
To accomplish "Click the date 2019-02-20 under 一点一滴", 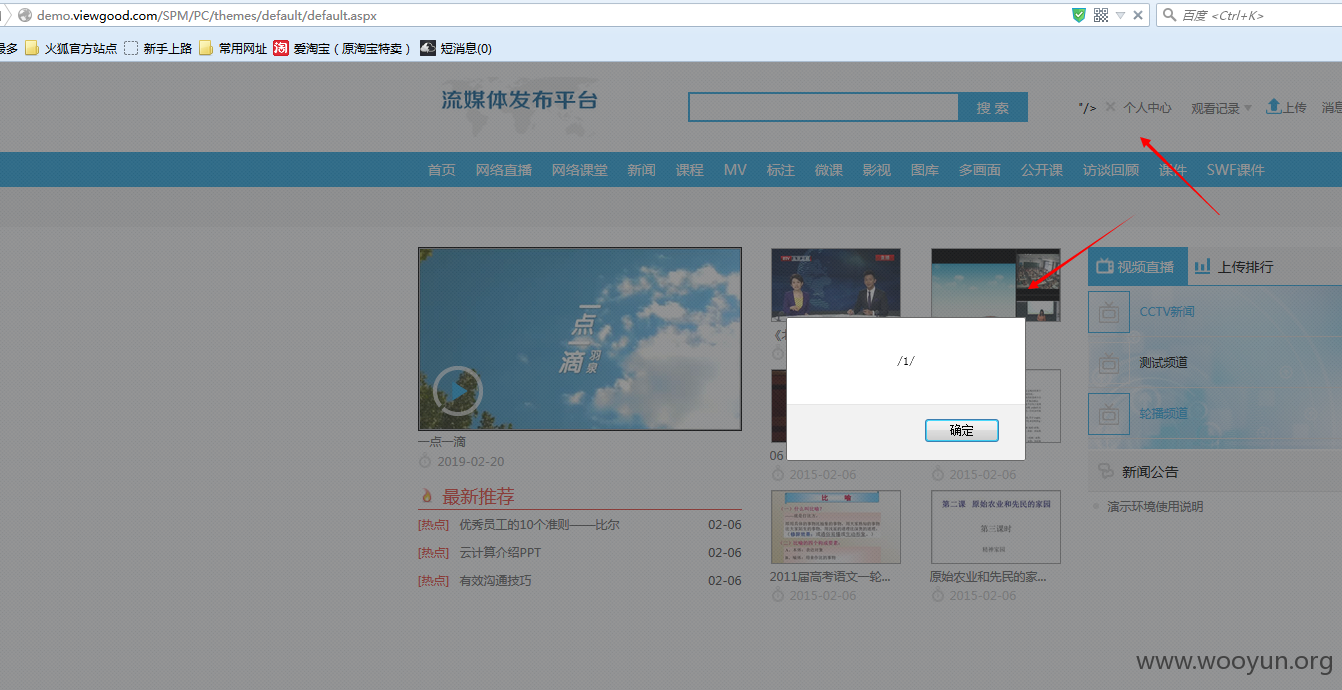I will coord(470,462).
